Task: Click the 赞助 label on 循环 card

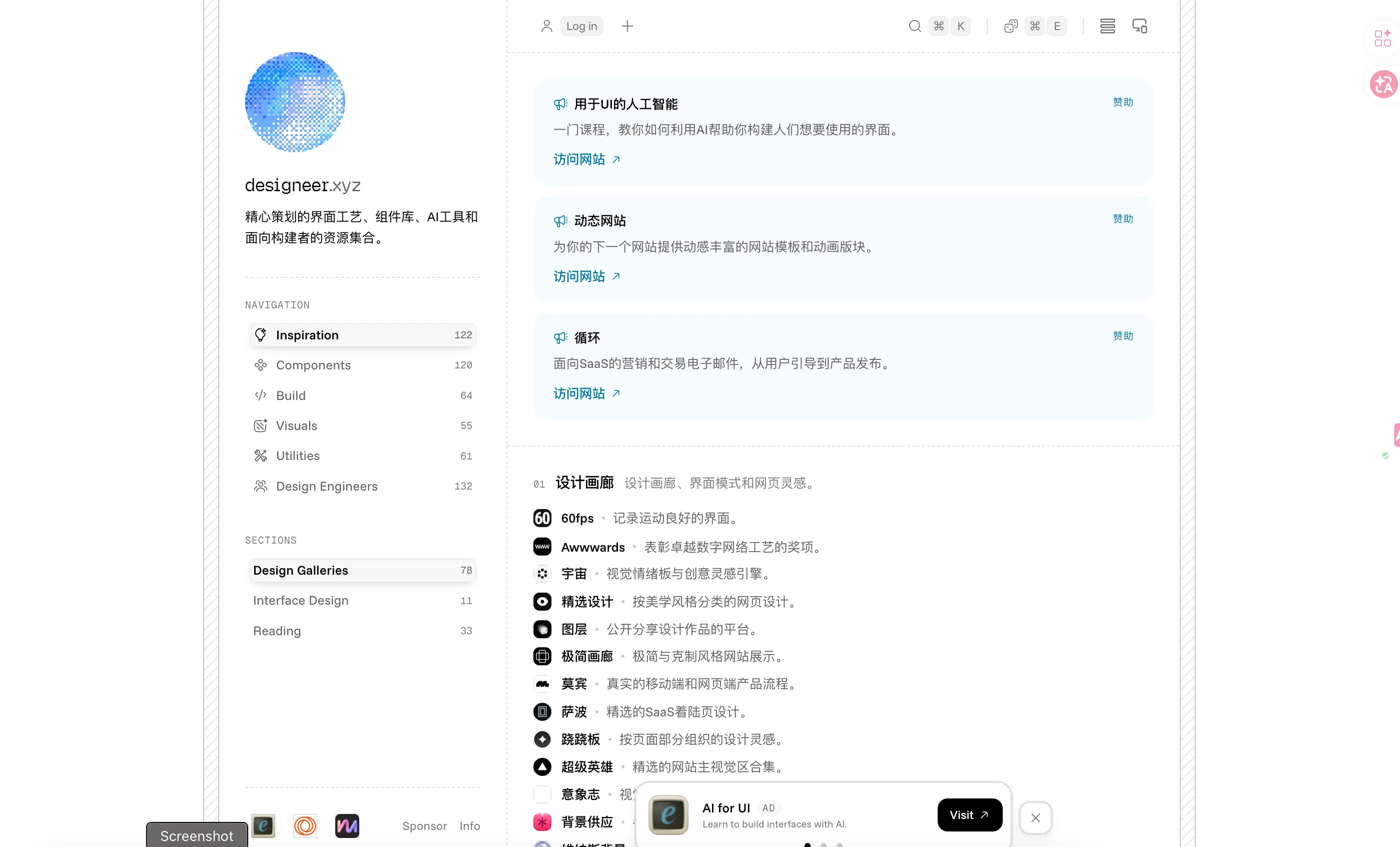Action: click(x=1123, y=335)
